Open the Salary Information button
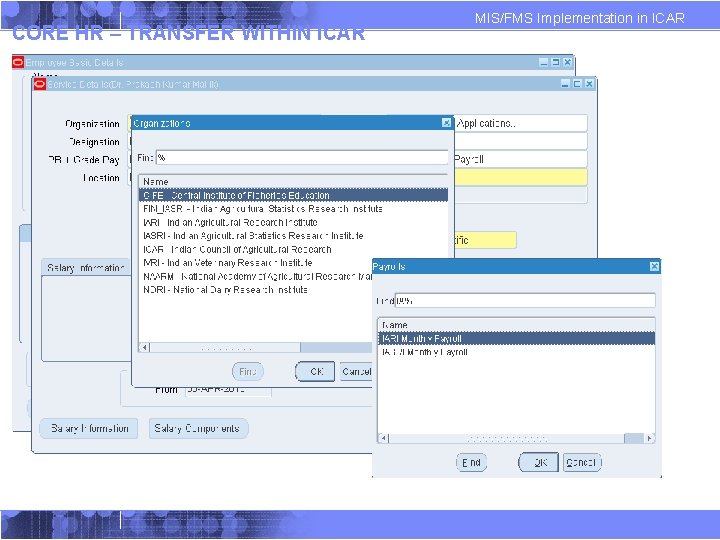Image resolution: width=720 pixels, height=540 pixels. pos(89,428)
